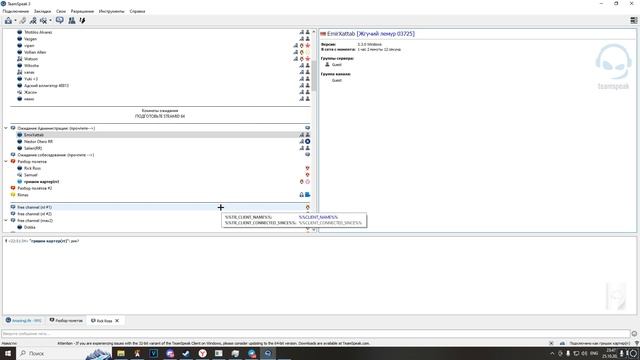
Task: Open Yandex browser from the taskbar
Action: click(x=202, y=353)
